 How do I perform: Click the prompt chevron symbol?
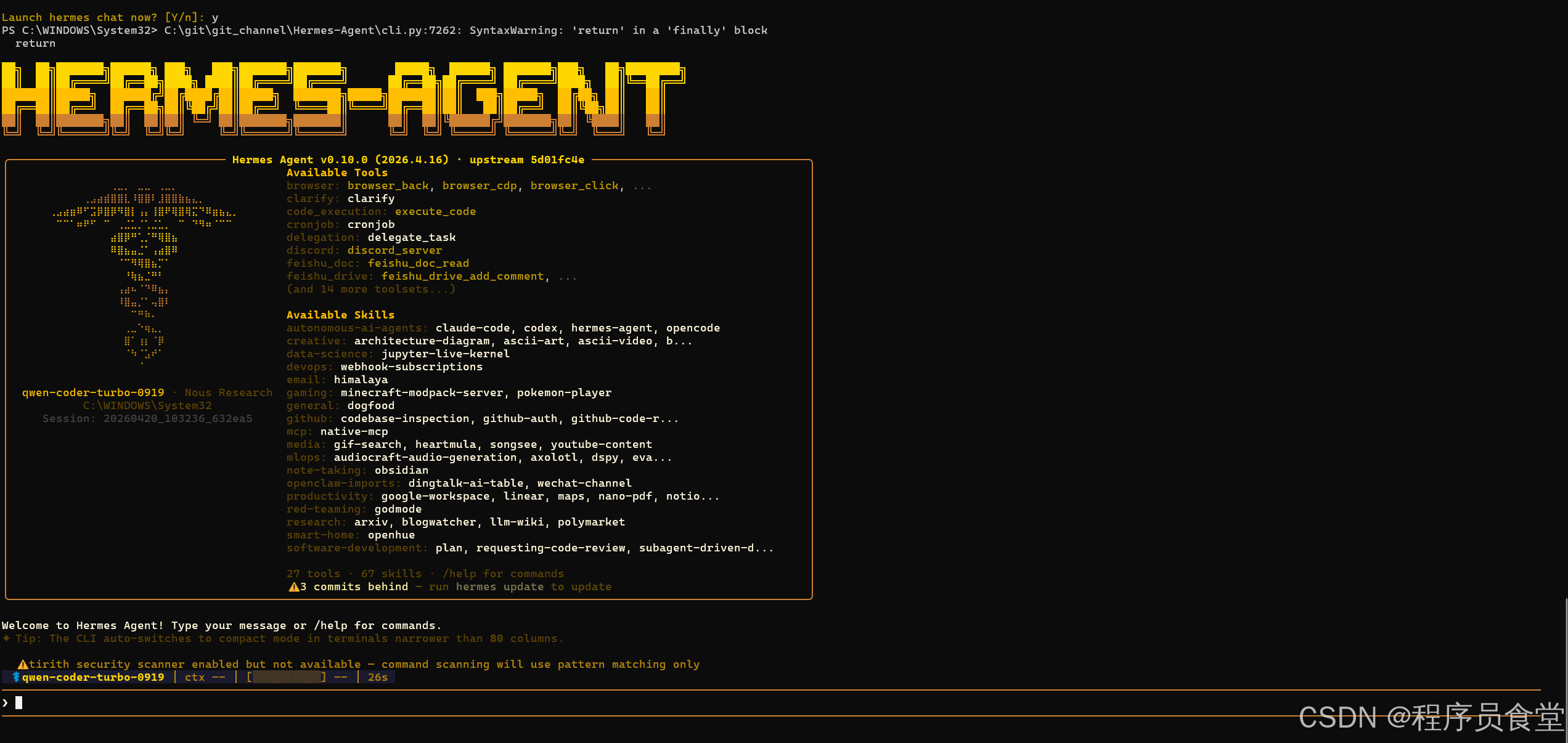tap(6, 703)
